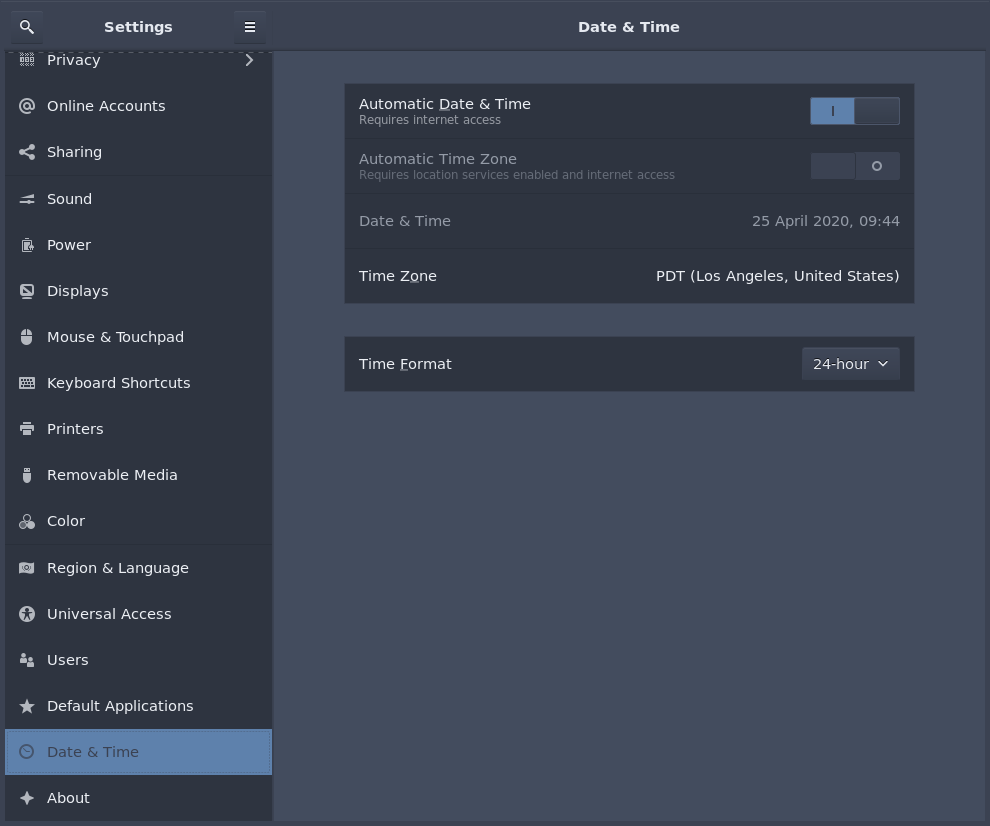This screenshot has height=826, width=990.
Task: Select the Power icon in sidebar
Action: pos(26,245)
